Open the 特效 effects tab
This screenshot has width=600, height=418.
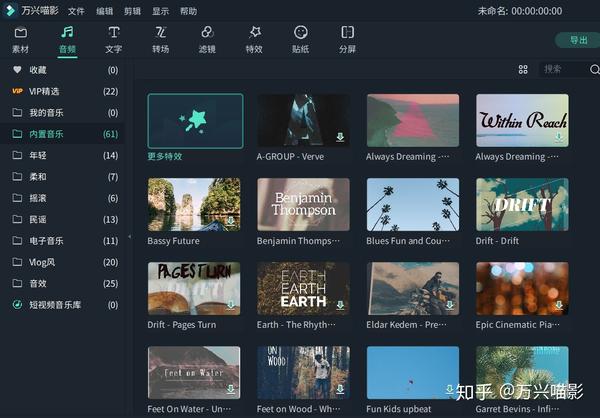pos(254,40)
